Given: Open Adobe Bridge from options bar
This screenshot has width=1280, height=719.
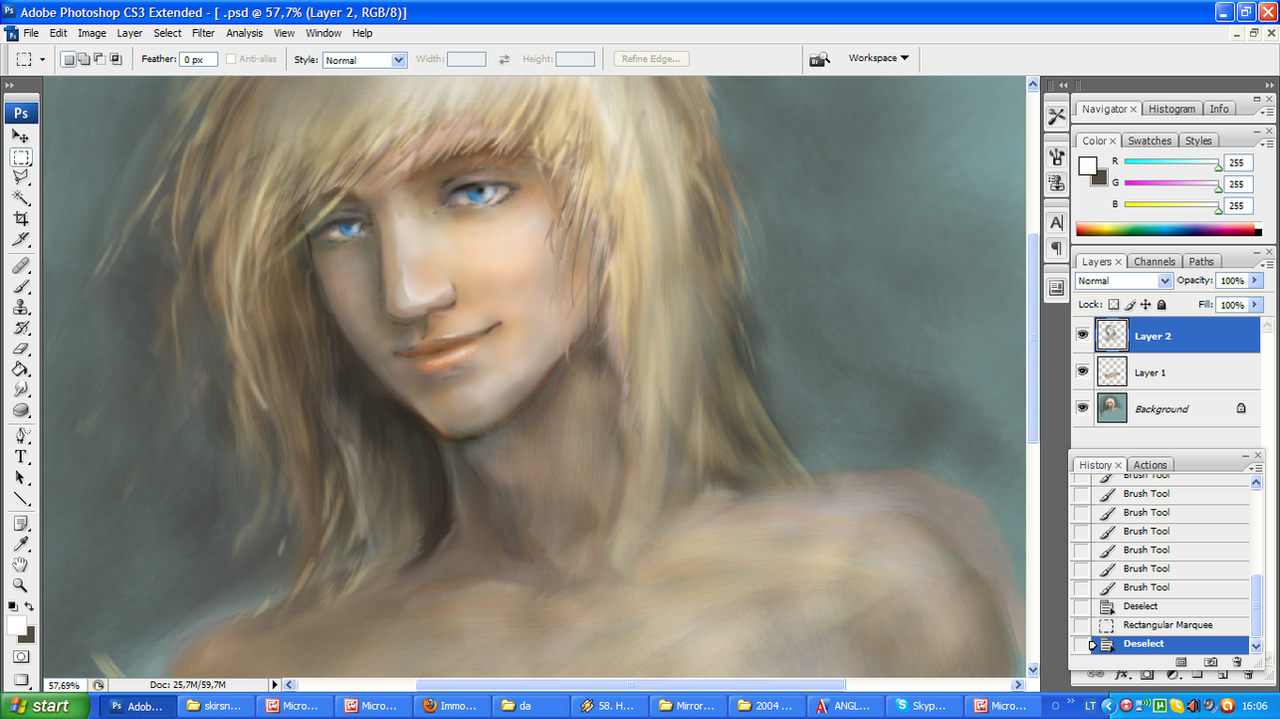Looking at the screenshot, I should [x=820, y=59].
